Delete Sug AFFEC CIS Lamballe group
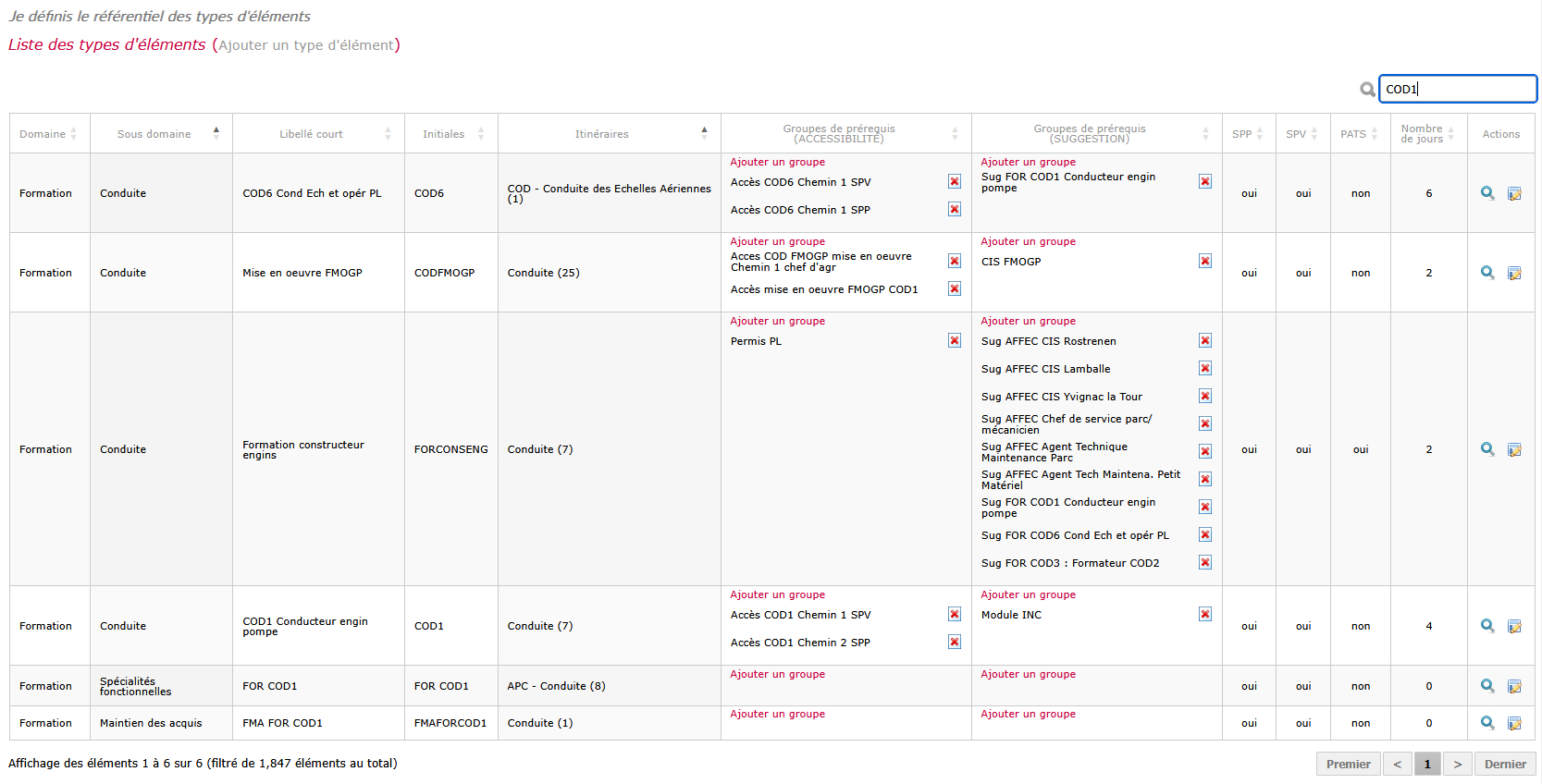1542x784 pixels. click(x=1205, y=369)
